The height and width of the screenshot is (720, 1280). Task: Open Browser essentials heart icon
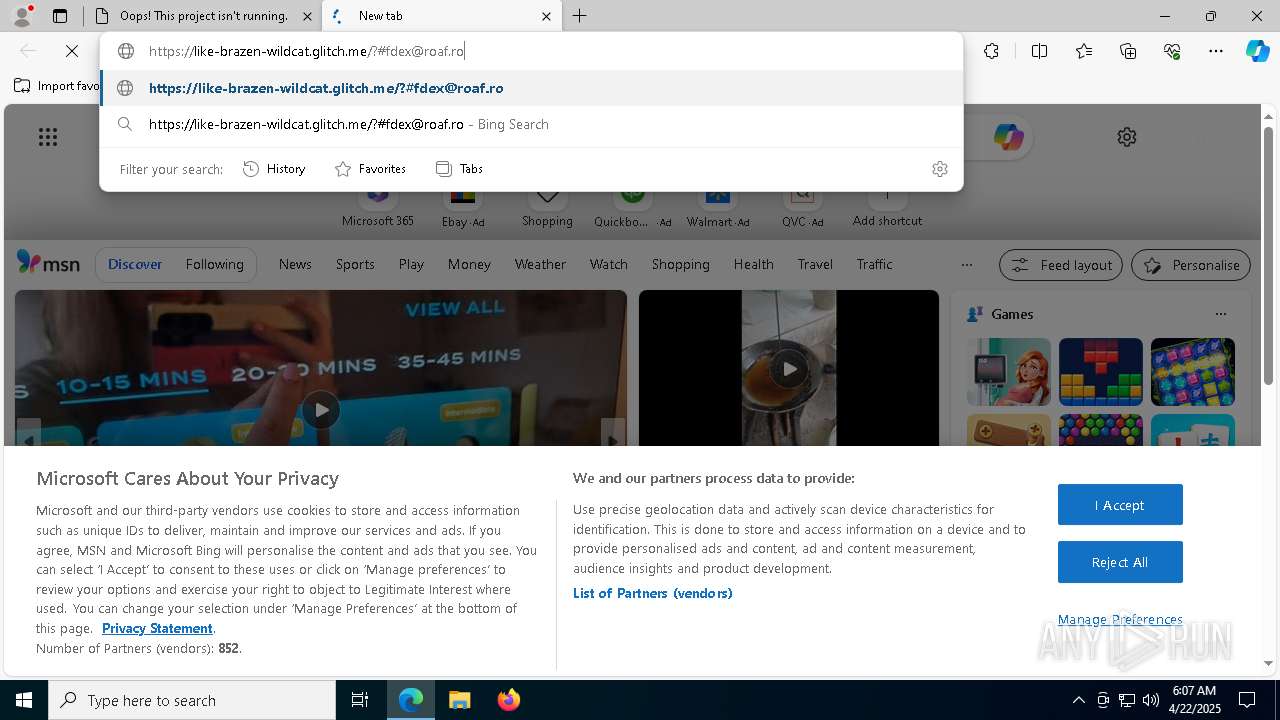pyautogui.click(x=1172, y=51)
